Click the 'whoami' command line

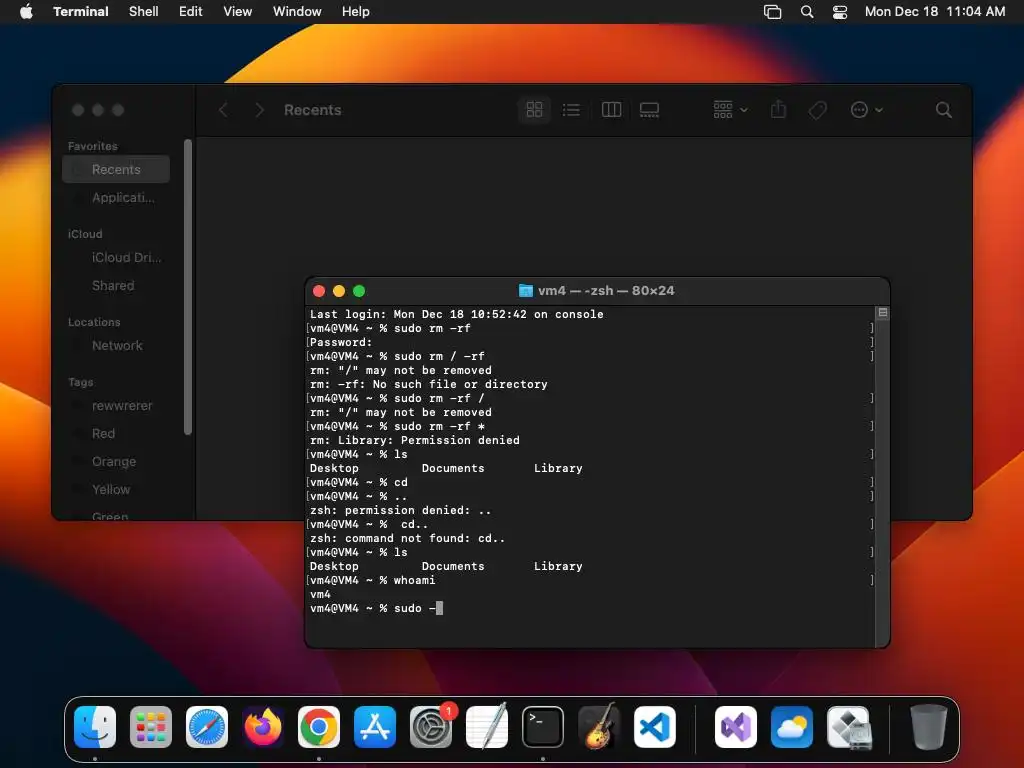pos(372,580)
